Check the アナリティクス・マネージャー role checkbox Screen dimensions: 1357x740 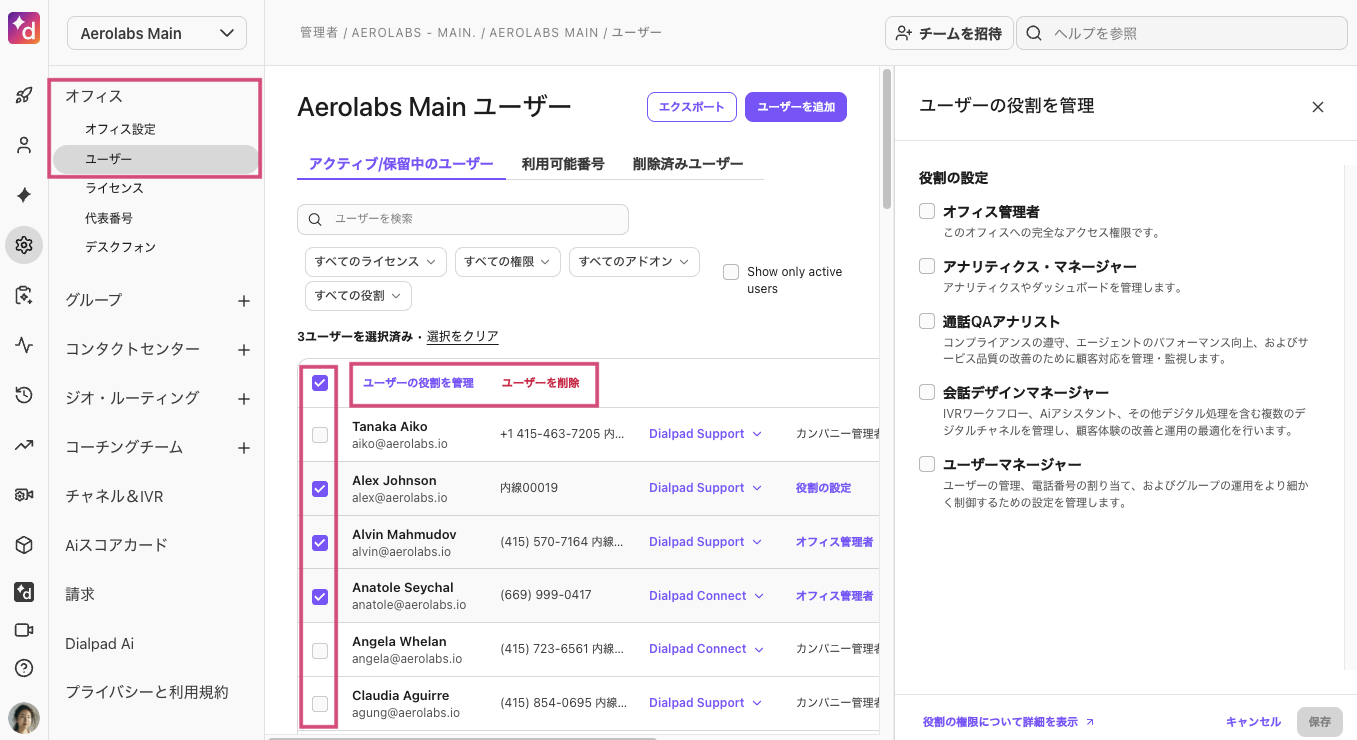[x=927, y=266]
